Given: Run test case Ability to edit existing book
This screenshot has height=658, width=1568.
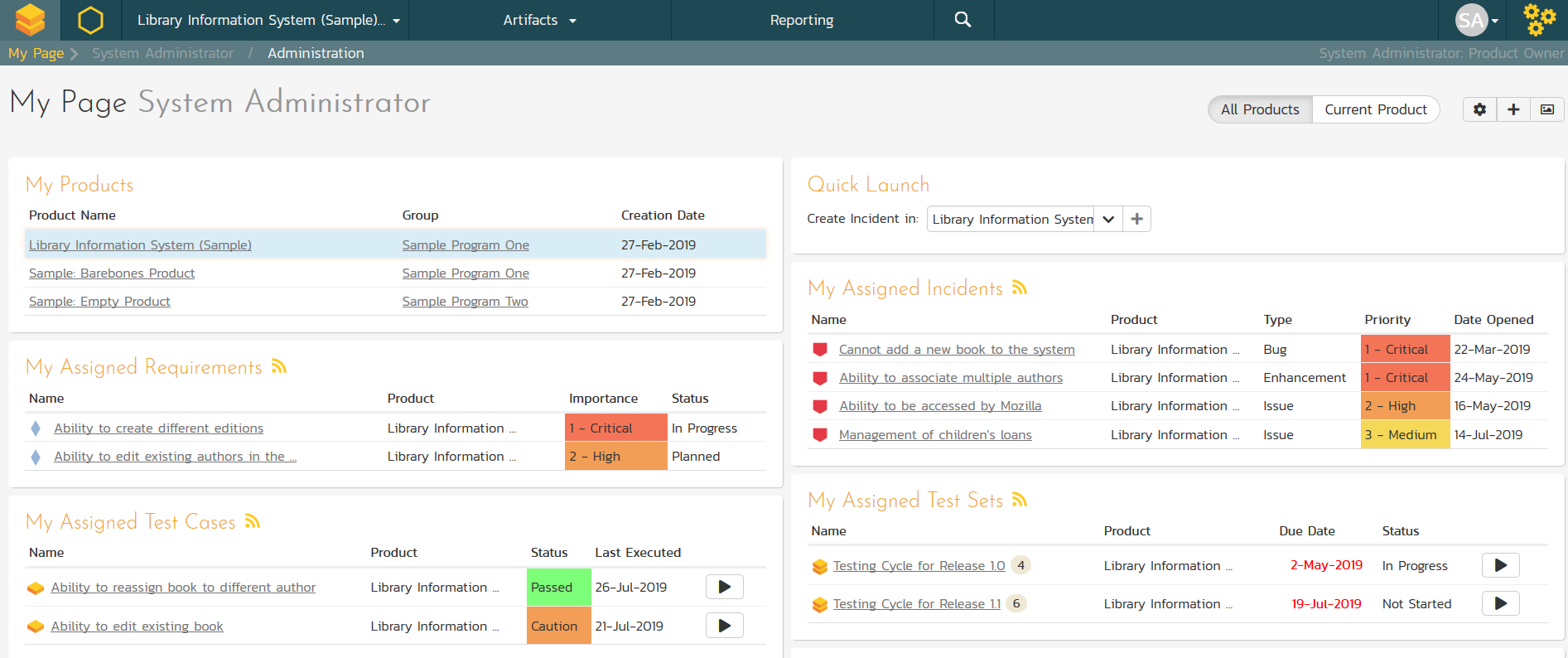Looking at the screenshot, I should point(724,626).
